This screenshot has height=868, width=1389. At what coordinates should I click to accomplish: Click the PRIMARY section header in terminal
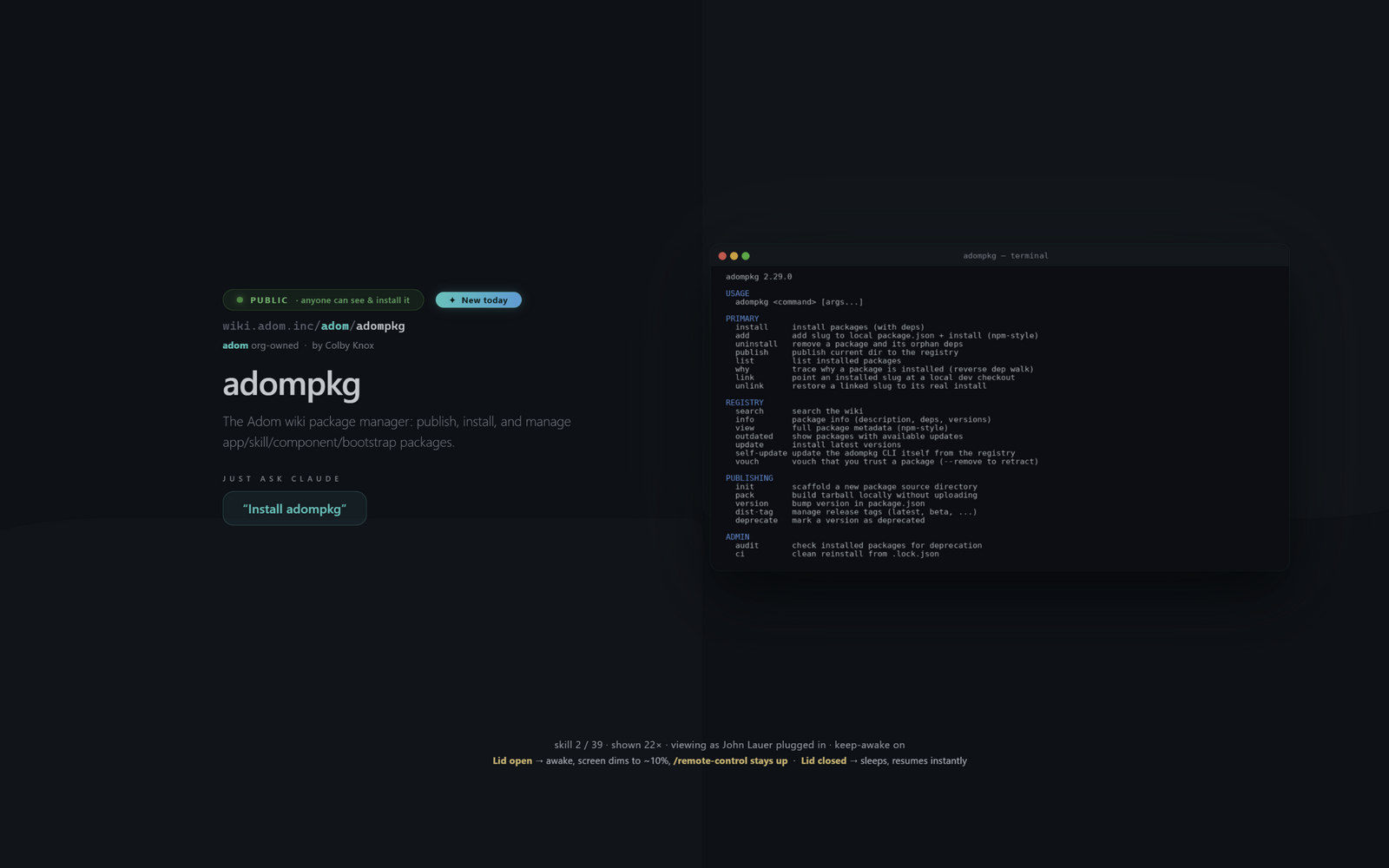(742, 319)
